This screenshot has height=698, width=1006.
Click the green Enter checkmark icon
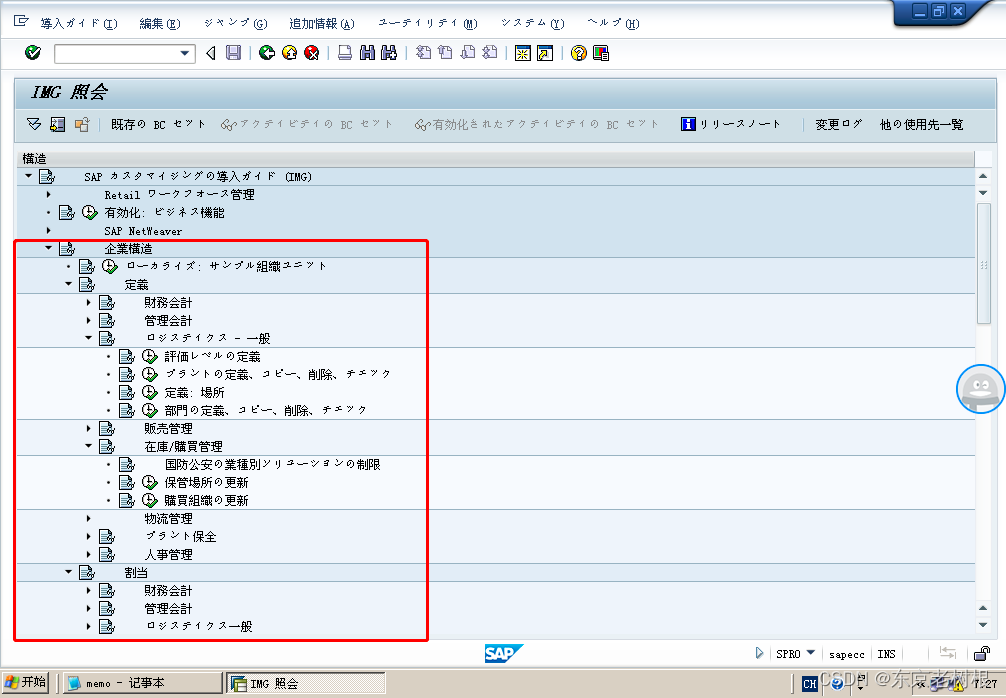(x=33, y=53)
